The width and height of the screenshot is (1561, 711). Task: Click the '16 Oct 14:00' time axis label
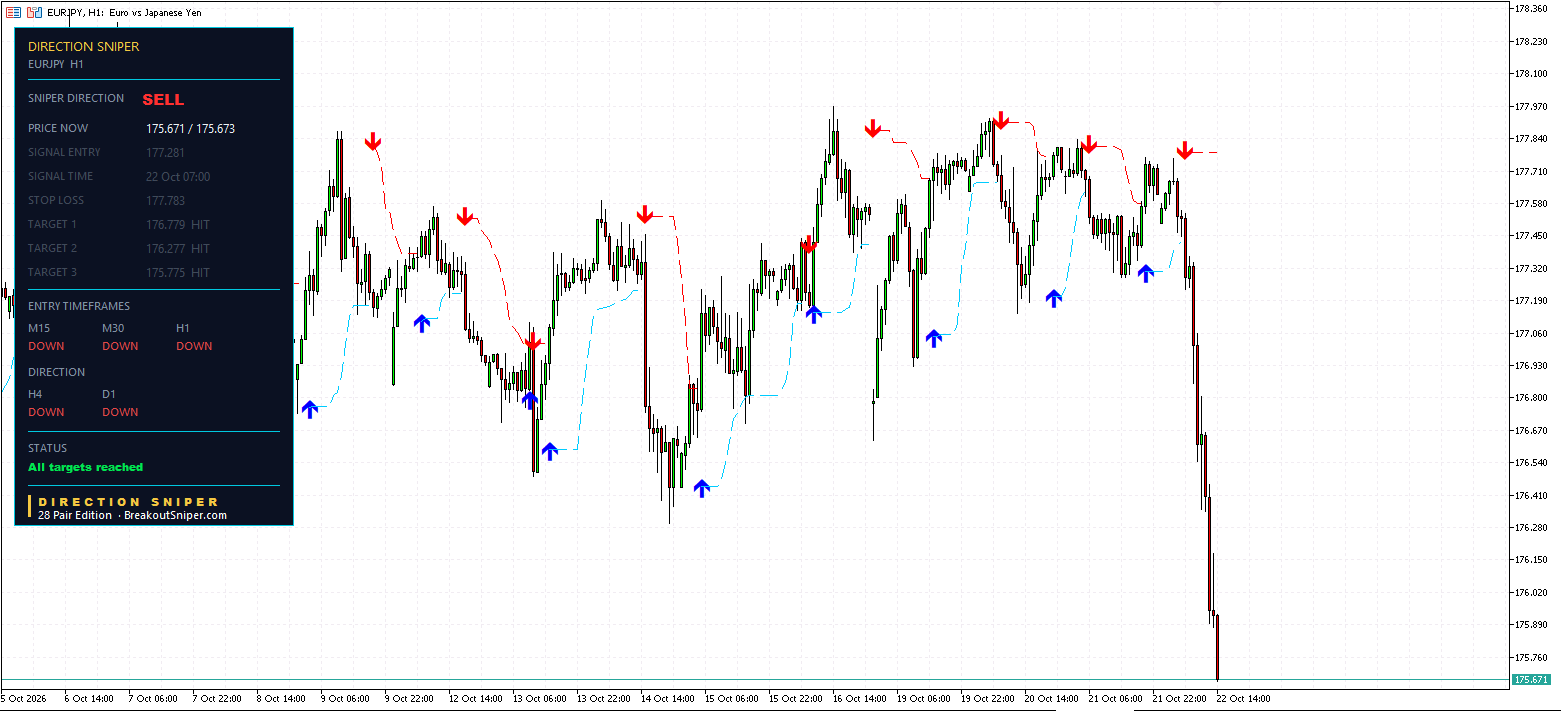861,699
